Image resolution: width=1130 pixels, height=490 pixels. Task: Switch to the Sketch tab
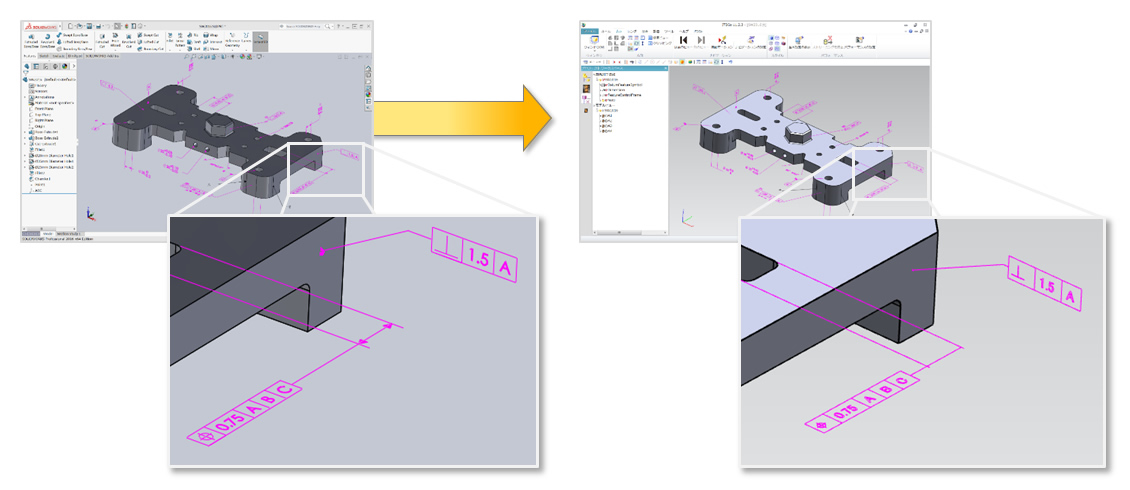coord(44,57)
